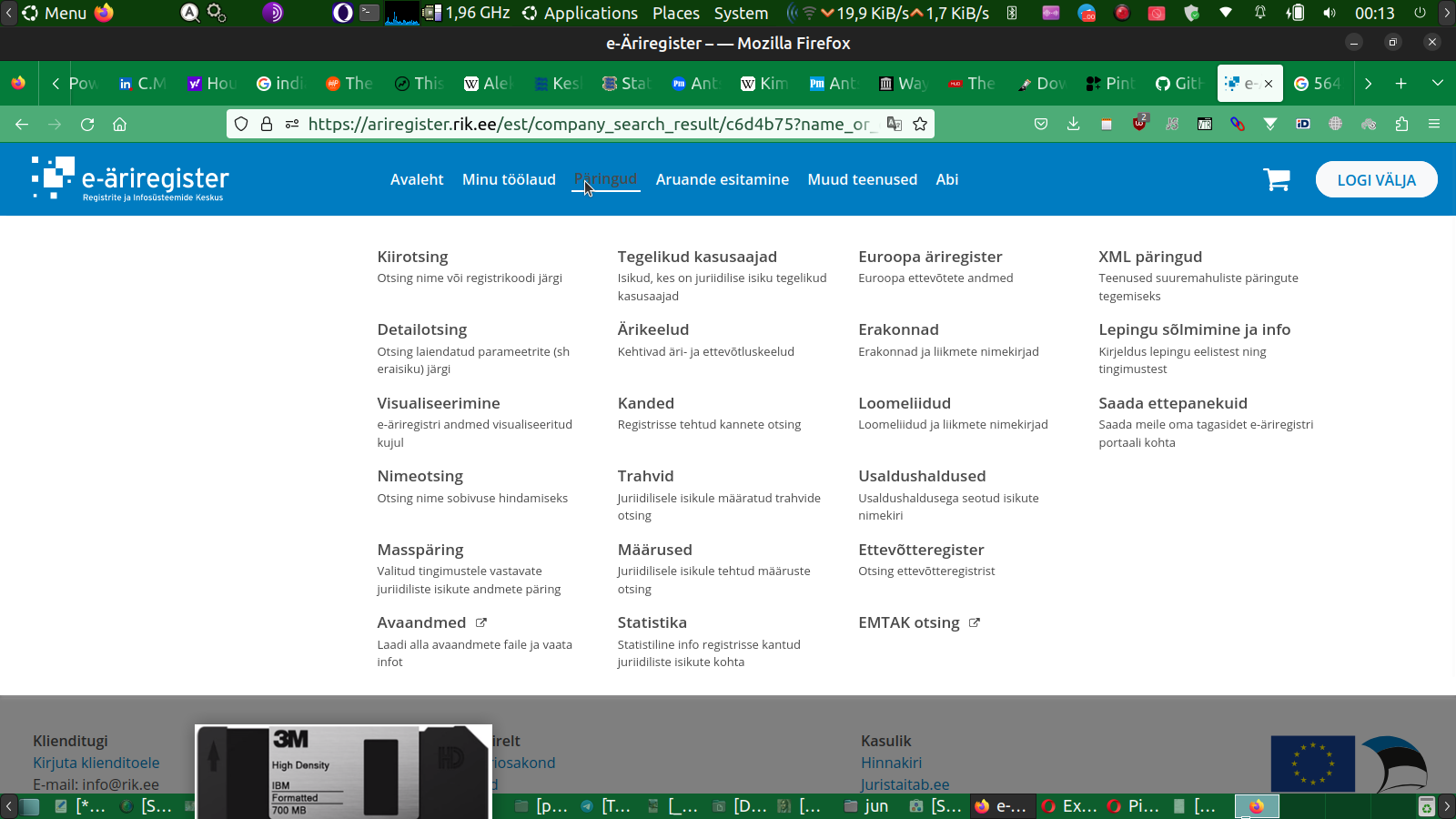The width and height of the screenshot is (1456, 819).
Task: Open the System panel menu
Action: pos(741,13)
